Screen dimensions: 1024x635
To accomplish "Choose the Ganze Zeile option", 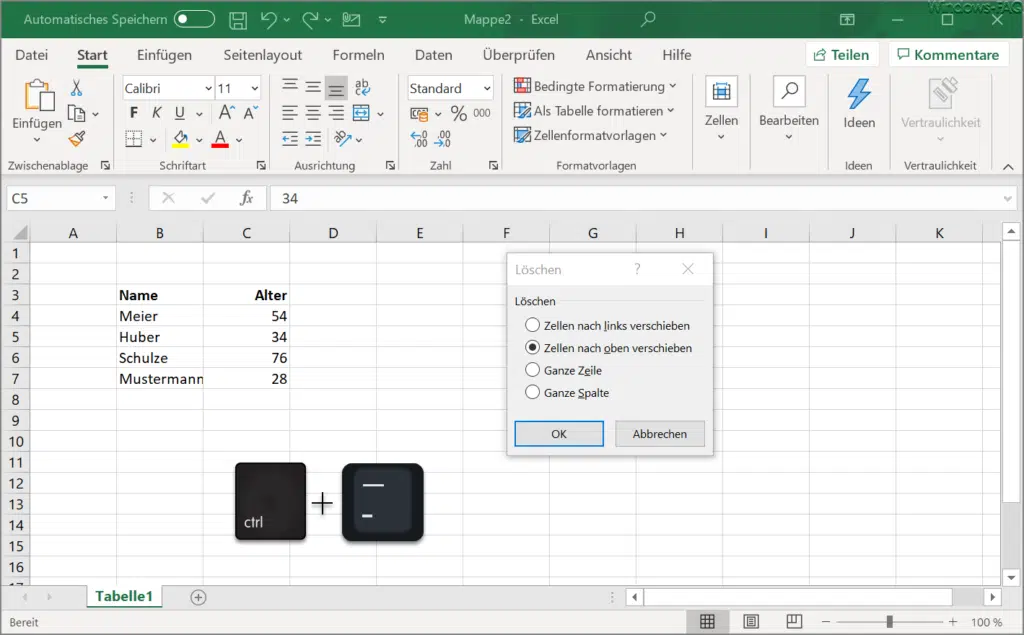I will tap(531, 370).
